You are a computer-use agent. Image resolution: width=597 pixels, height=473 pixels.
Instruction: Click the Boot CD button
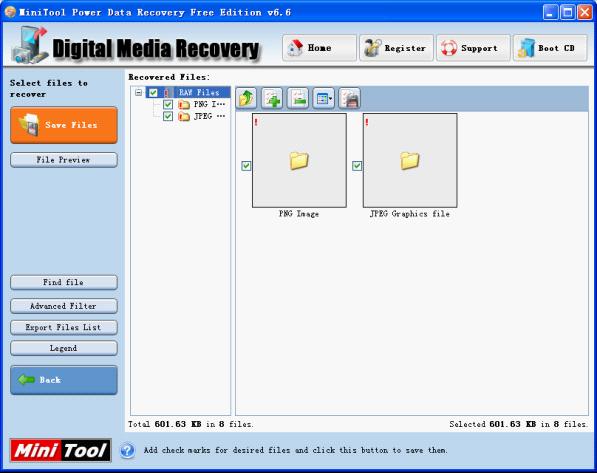(550, 48)
